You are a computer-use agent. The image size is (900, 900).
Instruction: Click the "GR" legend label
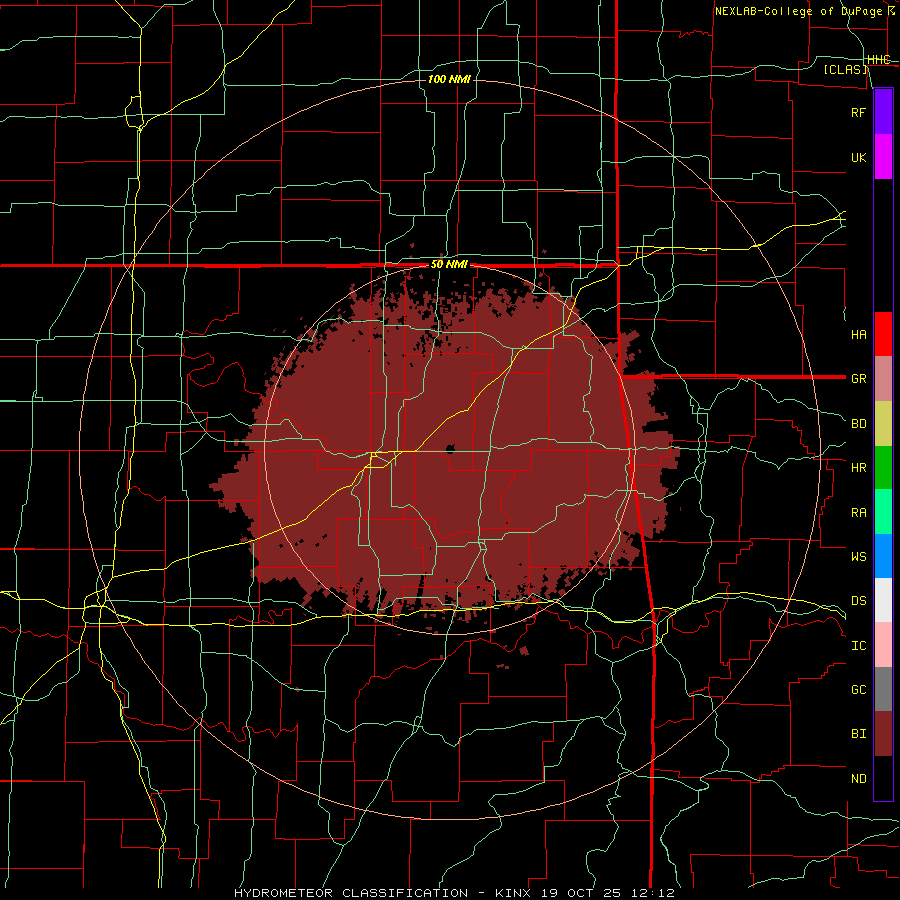[x=859, y=379]
